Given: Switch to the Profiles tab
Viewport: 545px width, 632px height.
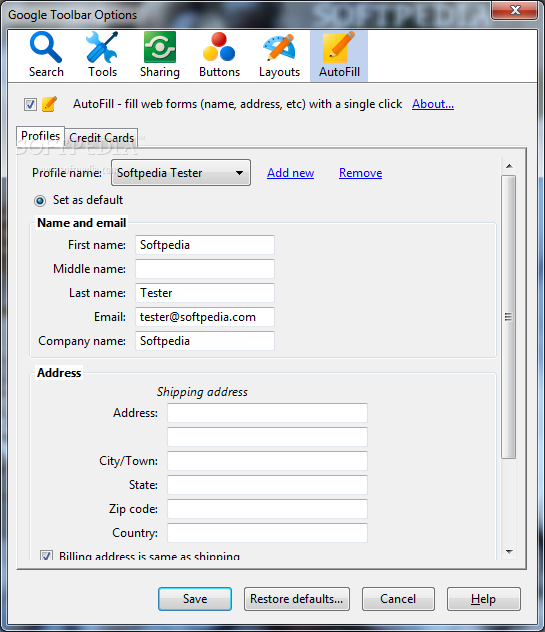Looking at the screenshot, I should (40, 136).
